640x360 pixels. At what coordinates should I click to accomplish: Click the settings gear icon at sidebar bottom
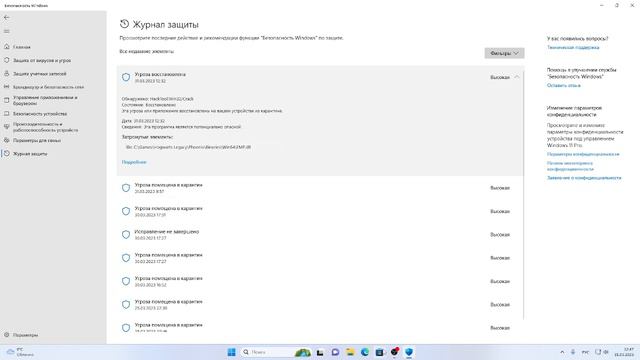(7, 335)
